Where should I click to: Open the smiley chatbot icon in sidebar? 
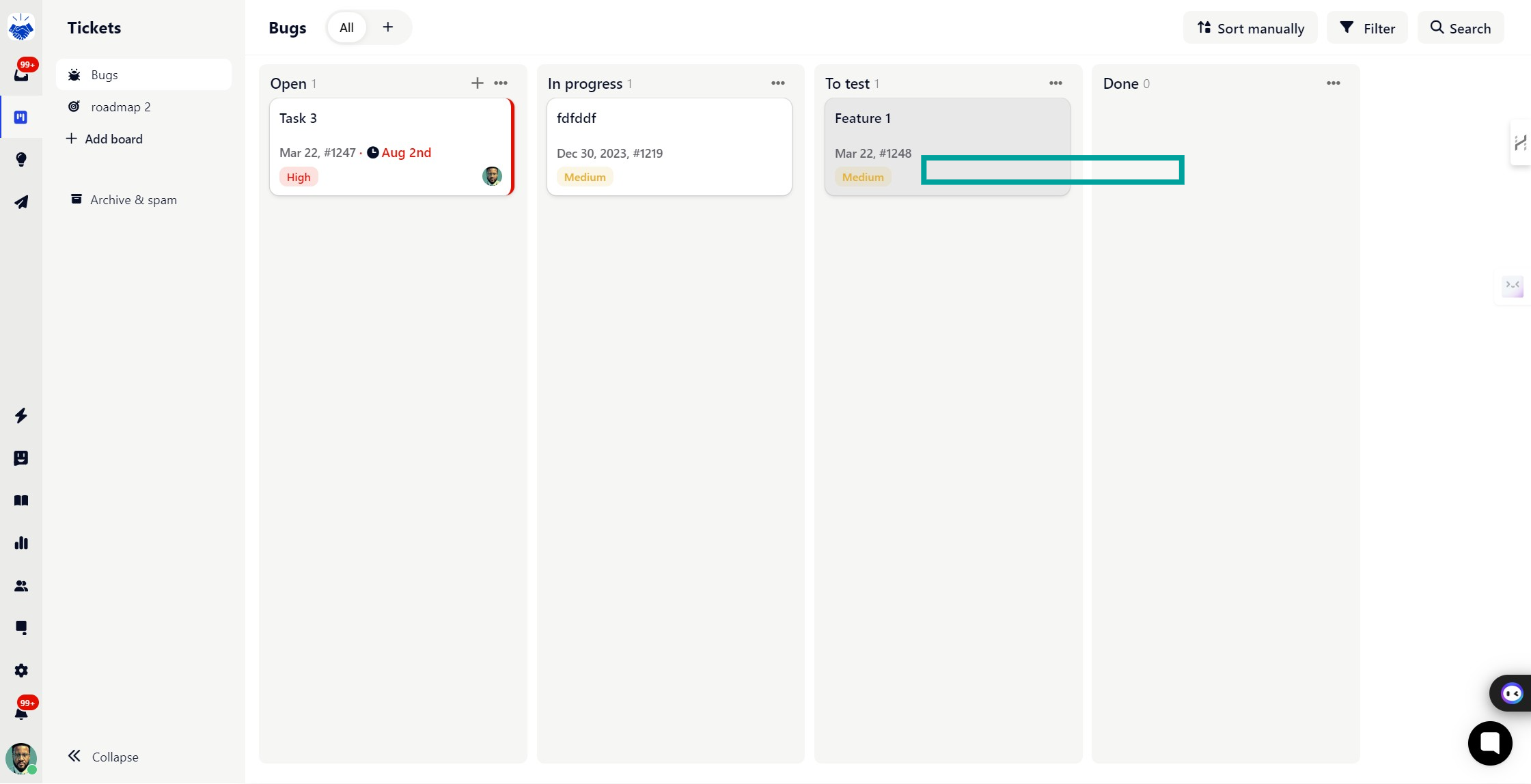pyautogui.click(x=21, y=458)
